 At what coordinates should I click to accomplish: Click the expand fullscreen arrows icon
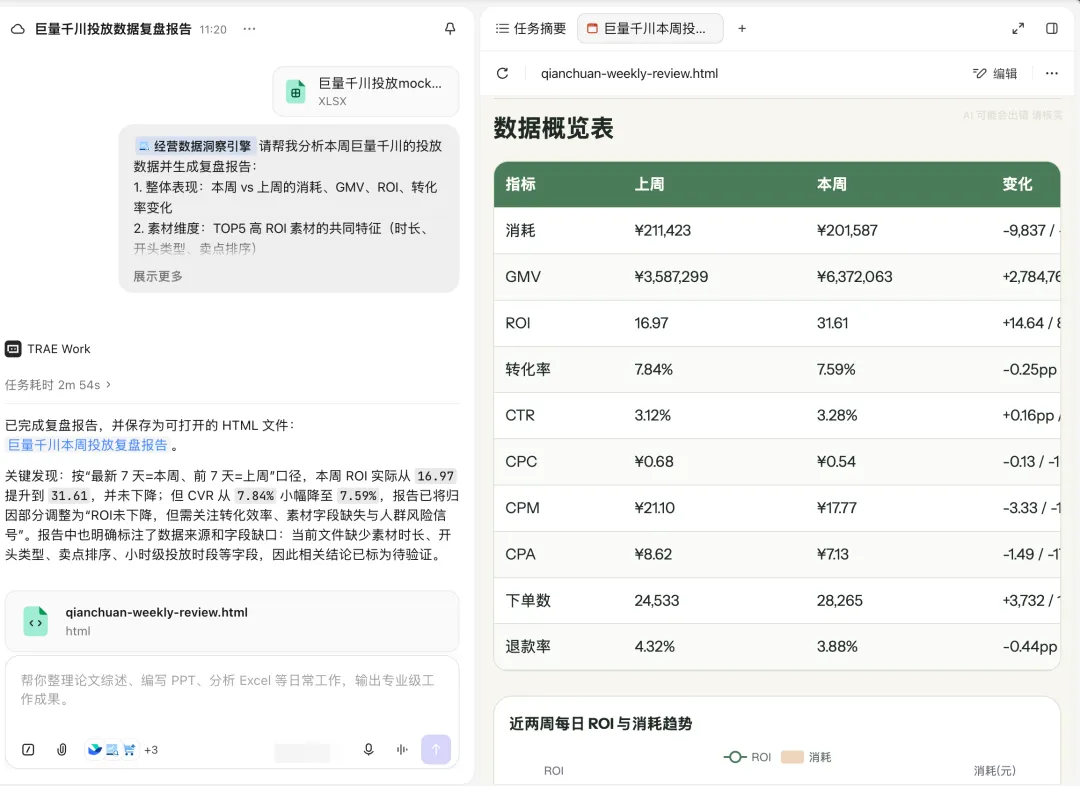(1018, 28)
